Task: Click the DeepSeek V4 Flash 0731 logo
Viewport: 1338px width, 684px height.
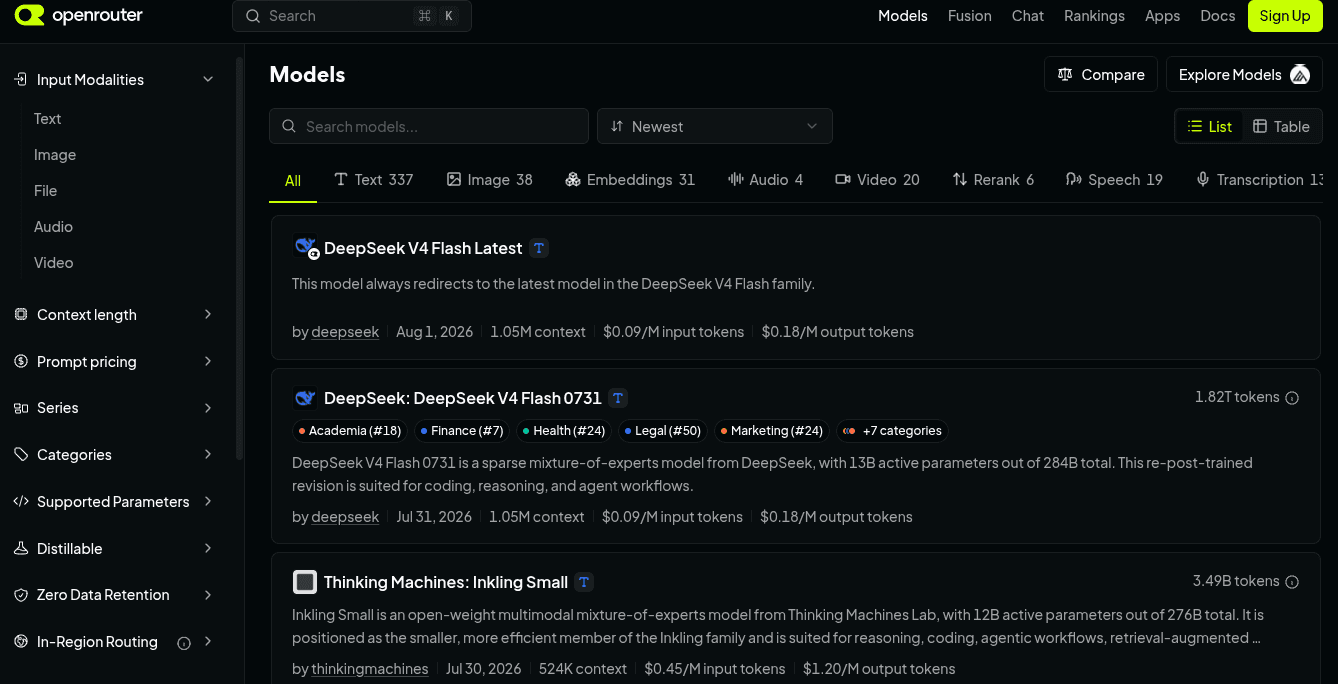Action: [305, 398]
